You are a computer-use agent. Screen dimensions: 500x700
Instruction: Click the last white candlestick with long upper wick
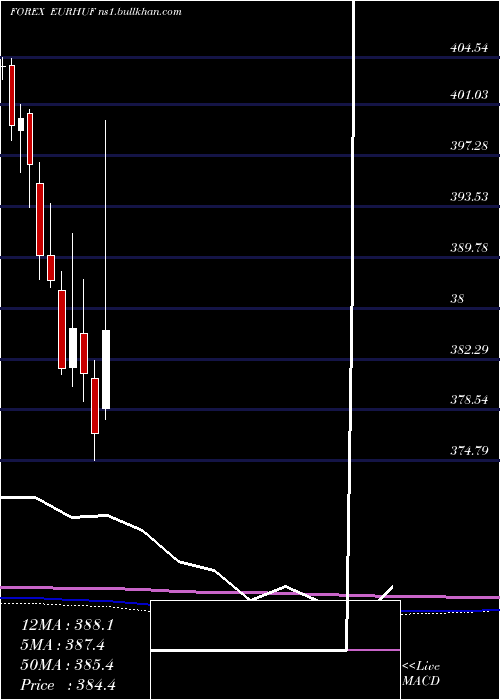click(106, 369)
